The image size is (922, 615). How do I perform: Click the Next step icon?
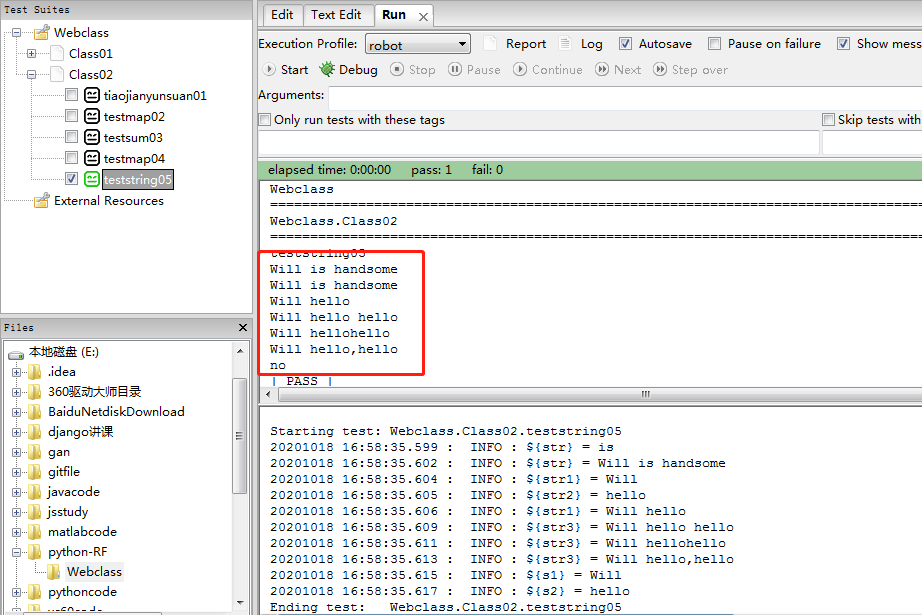[x=602, y=69]
